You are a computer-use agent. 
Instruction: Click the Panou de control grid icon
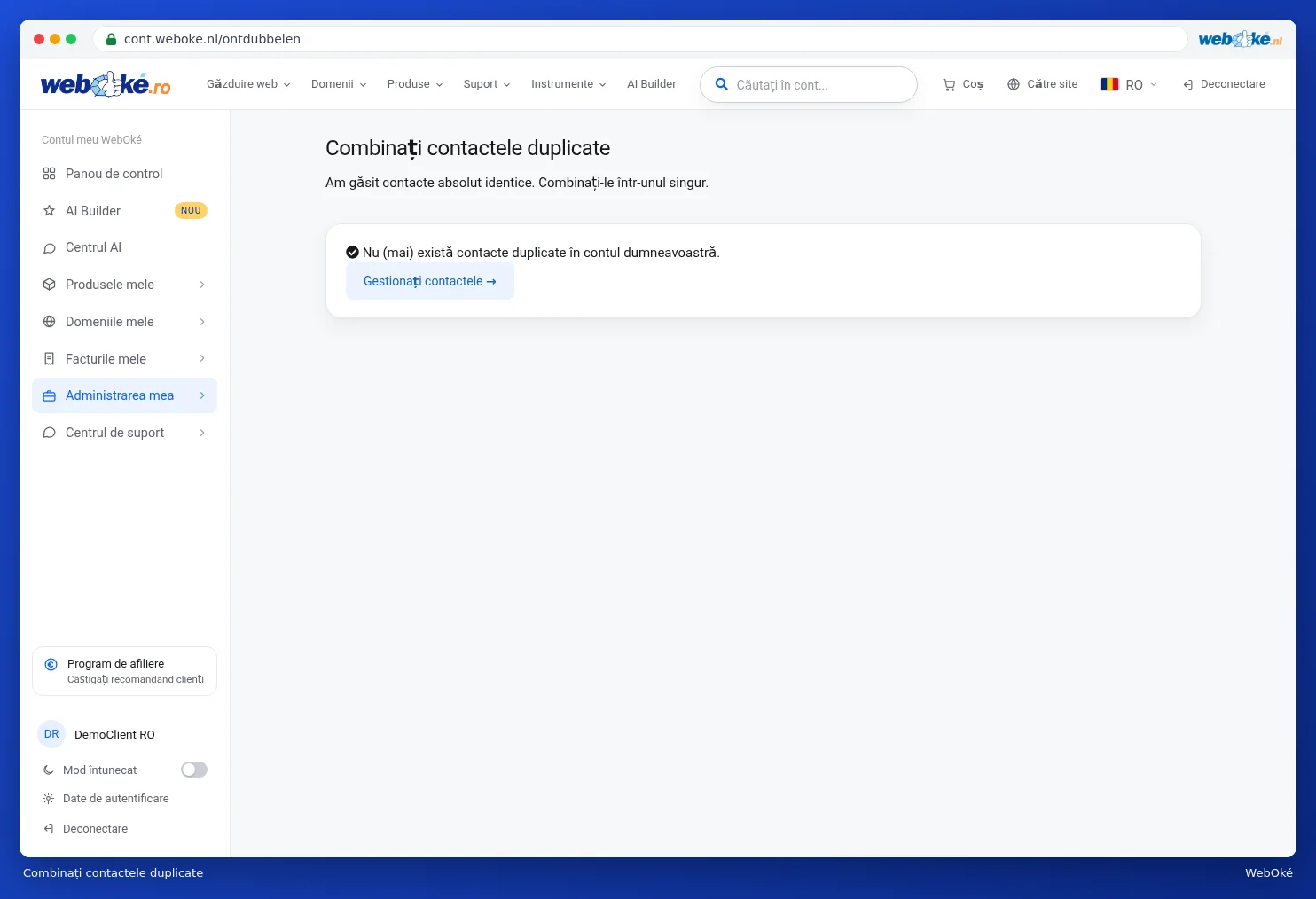coord(50,174)
